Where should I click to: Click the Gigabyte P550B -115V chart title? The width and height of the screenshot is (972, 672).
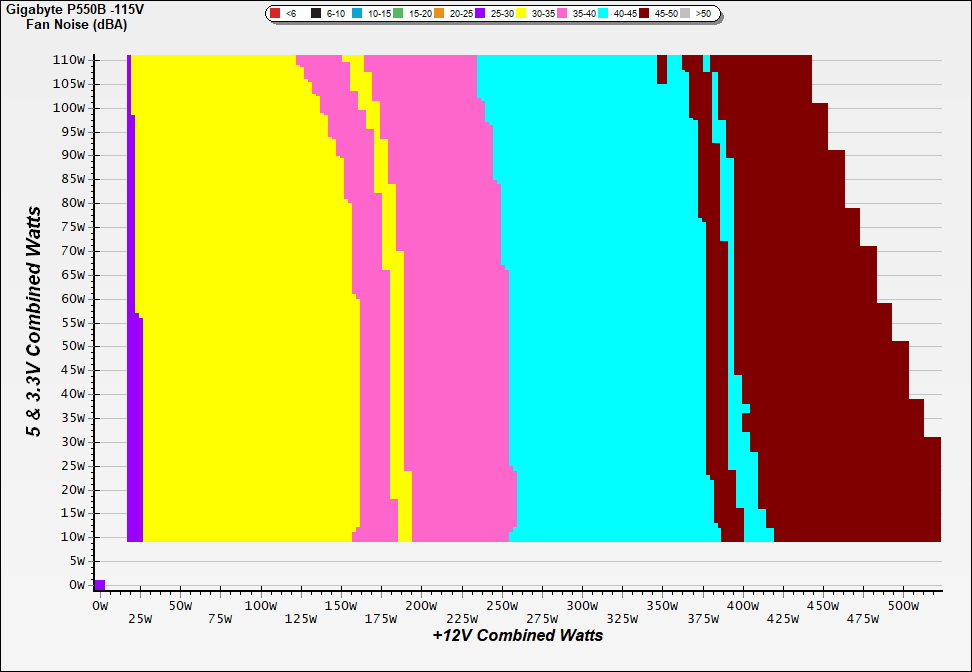(x=75, y=8)
